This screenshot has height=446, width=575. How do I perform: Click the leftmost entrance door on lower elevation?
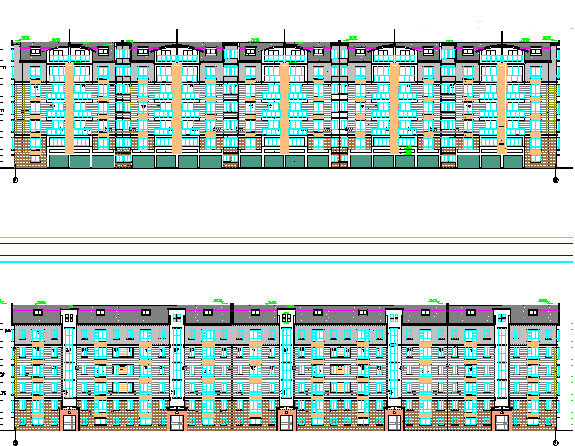69,423
